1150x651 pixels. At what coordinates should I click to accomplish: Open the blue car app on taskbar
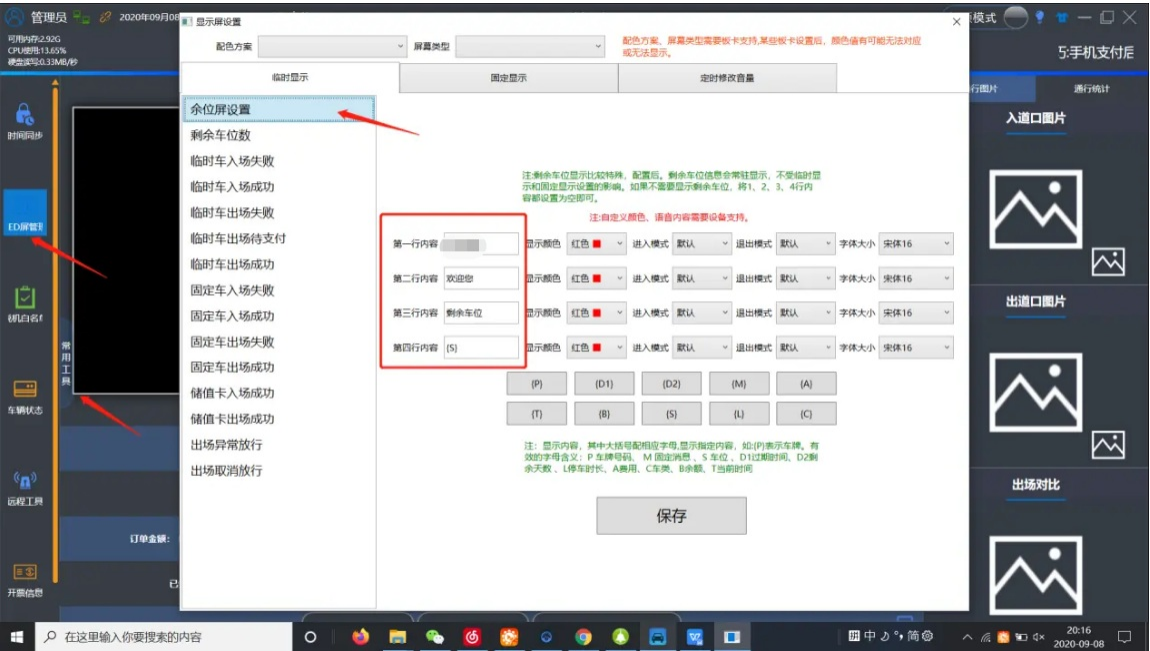(658, 636)
